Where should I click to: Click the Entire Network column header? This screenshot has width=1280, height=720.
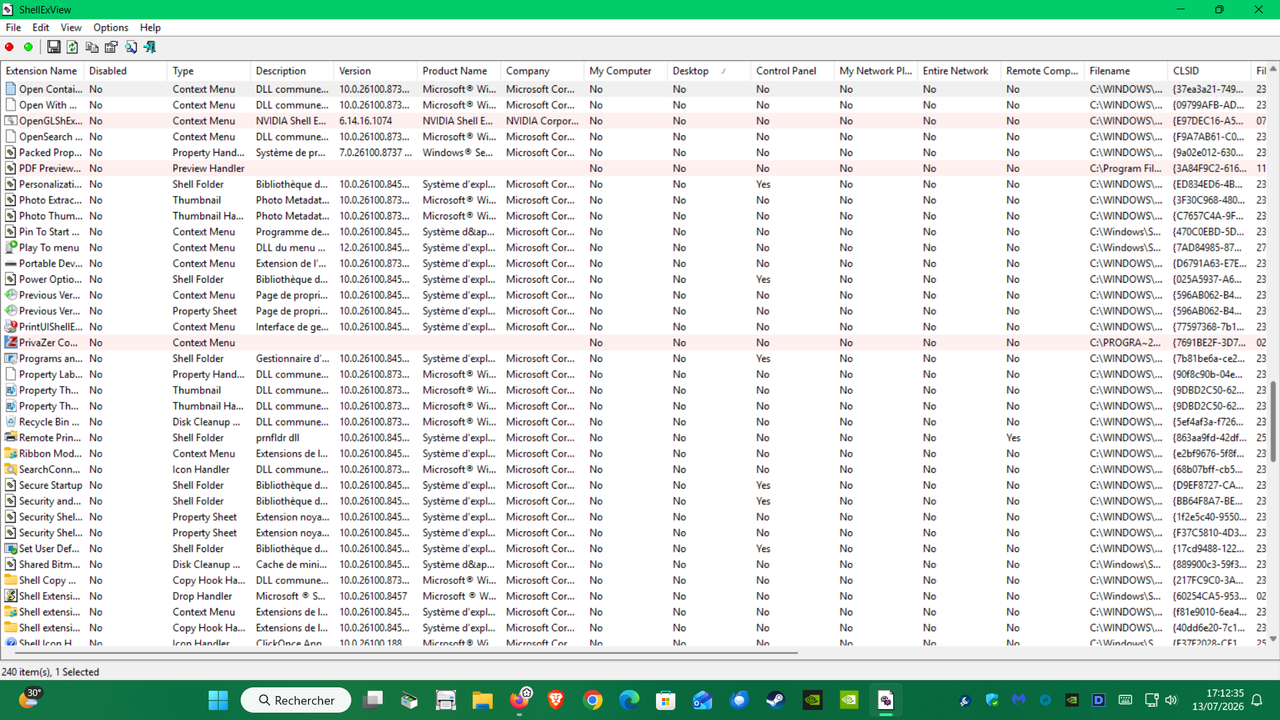(959, 71)
